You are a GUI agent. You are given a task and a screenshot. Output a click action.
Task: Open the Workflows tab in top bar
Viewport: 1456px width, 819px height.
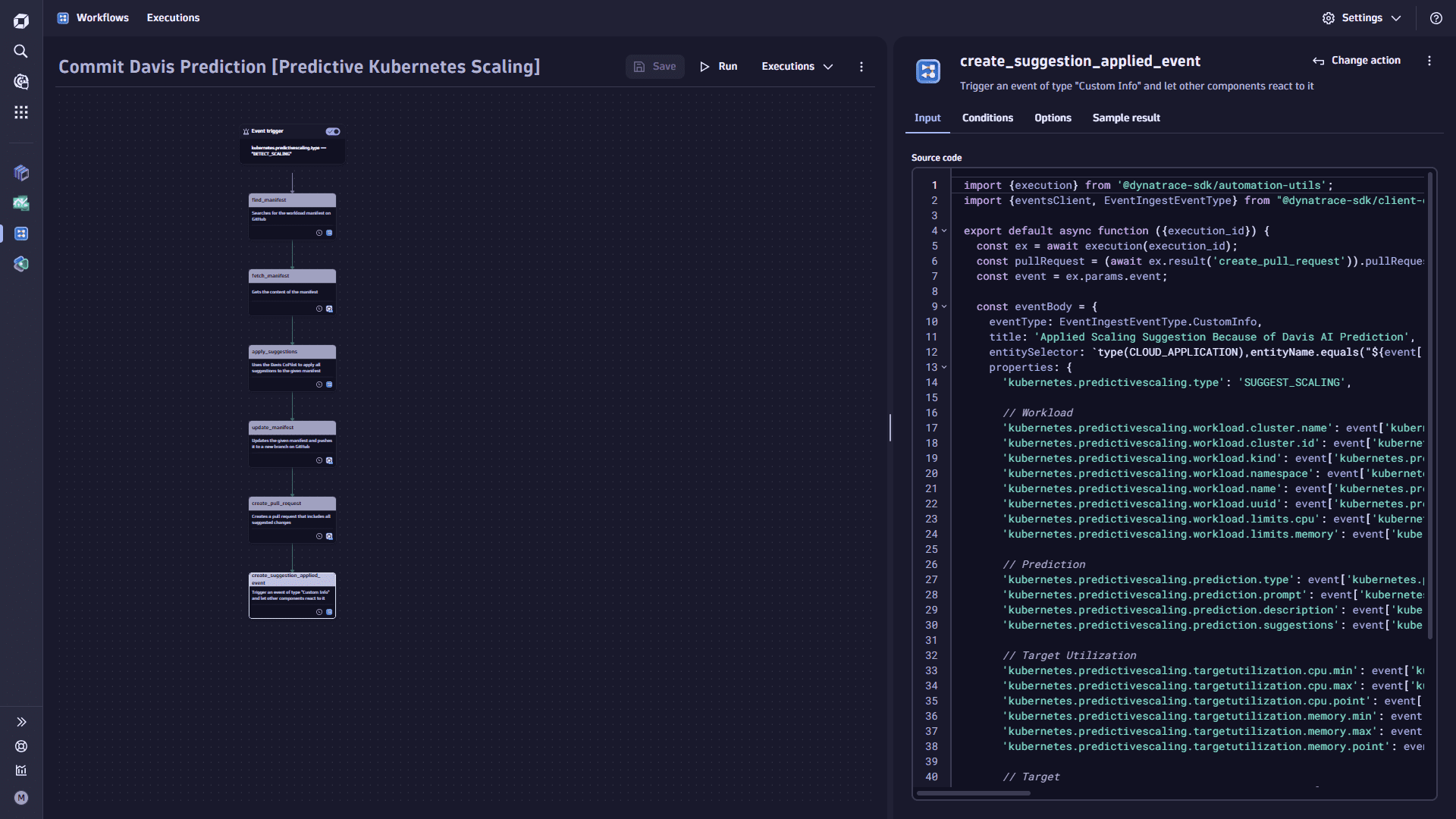[x=102, y=17]
